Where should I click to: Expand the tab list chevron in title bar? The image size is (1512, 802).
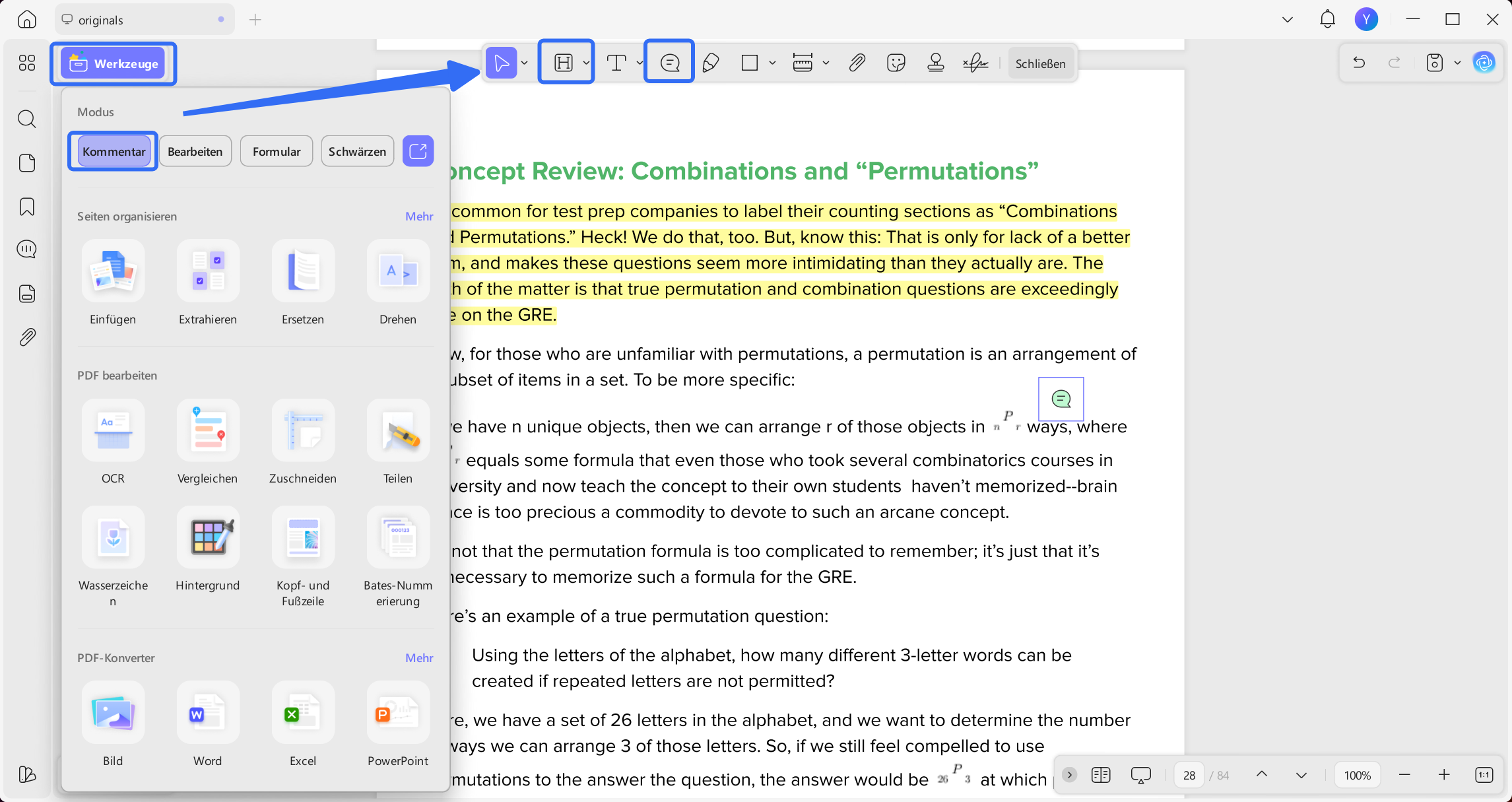1287,20
